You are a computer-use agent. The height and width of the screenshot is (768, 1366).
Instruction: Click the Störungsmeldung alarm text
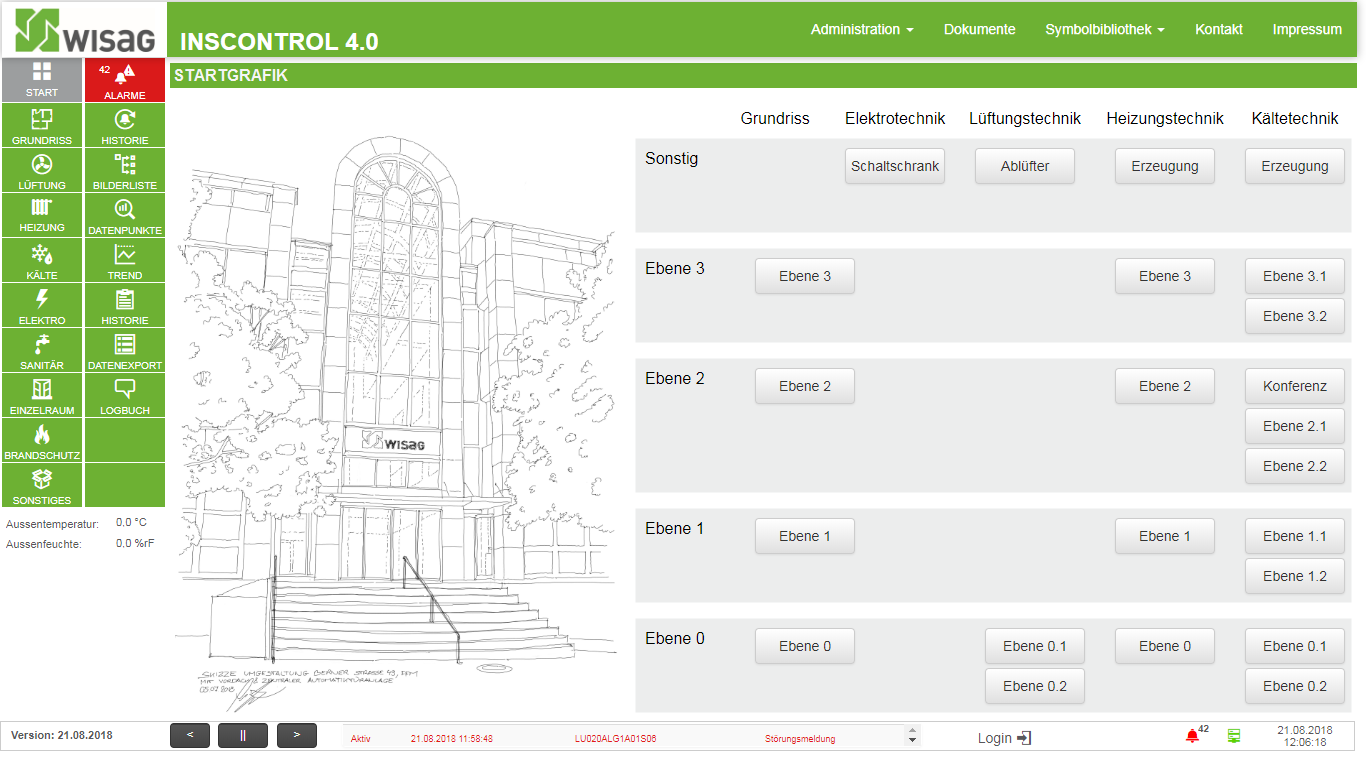(x=800, y=739)
